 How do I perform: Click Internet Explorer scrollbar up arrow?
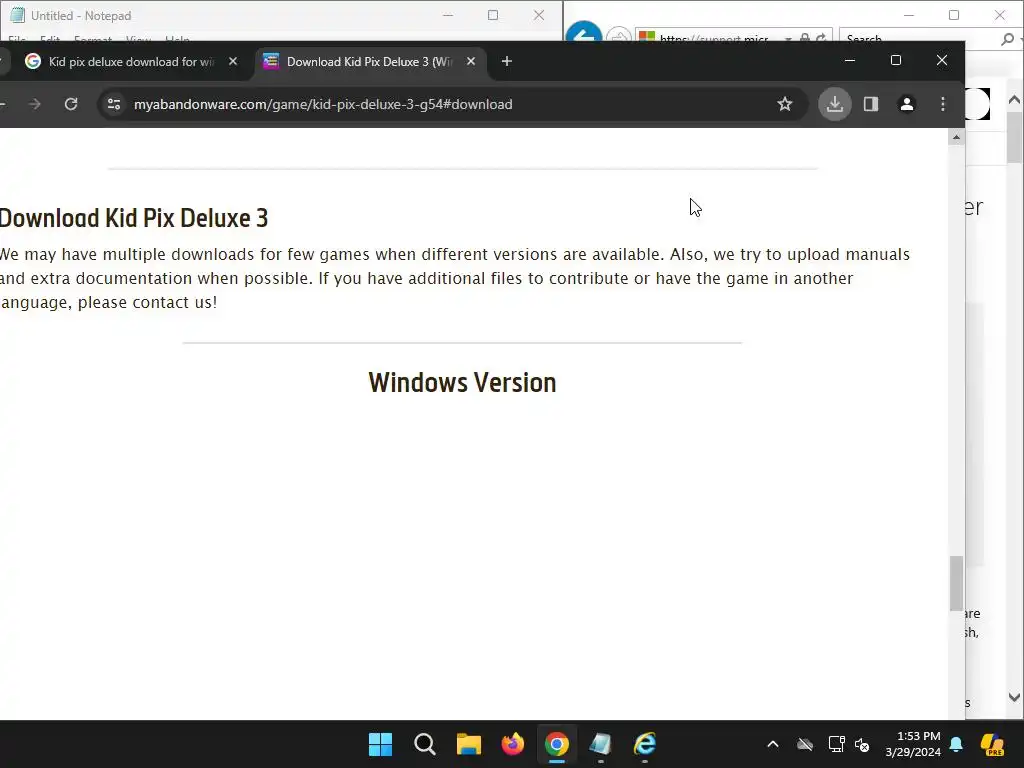pos(1014,100)
